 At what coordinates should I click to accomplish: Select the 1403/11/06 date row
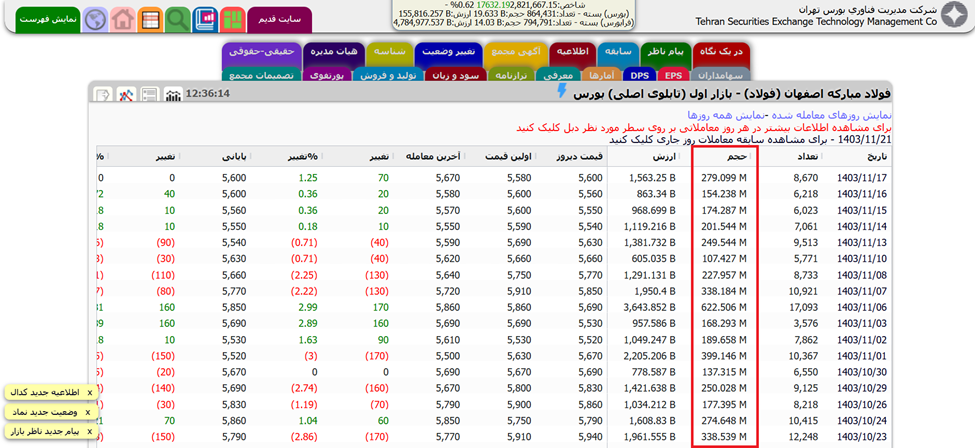(862, 307)
